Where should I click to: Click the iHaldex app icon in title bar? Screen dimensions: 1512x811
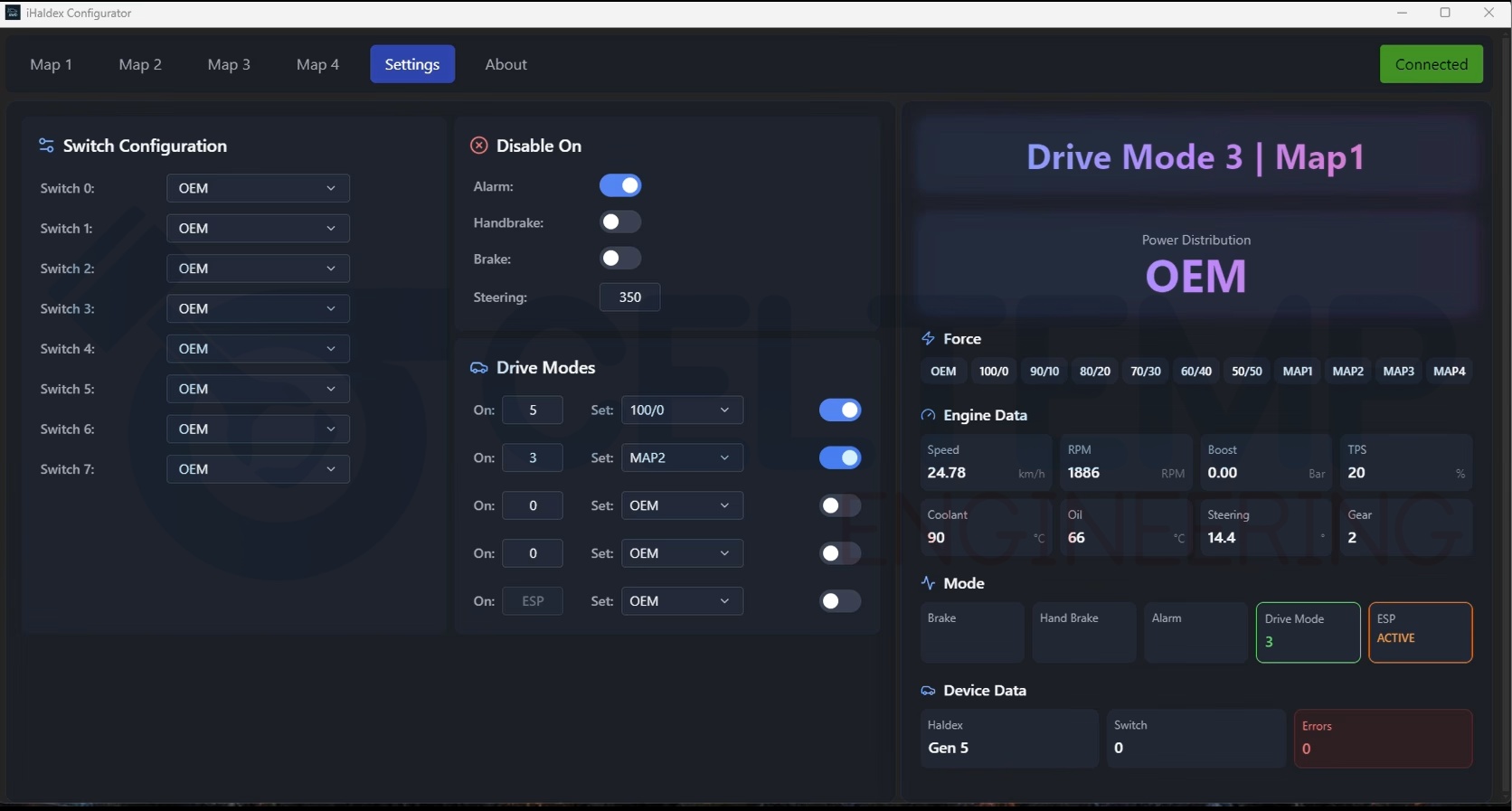tap(13, 13)
